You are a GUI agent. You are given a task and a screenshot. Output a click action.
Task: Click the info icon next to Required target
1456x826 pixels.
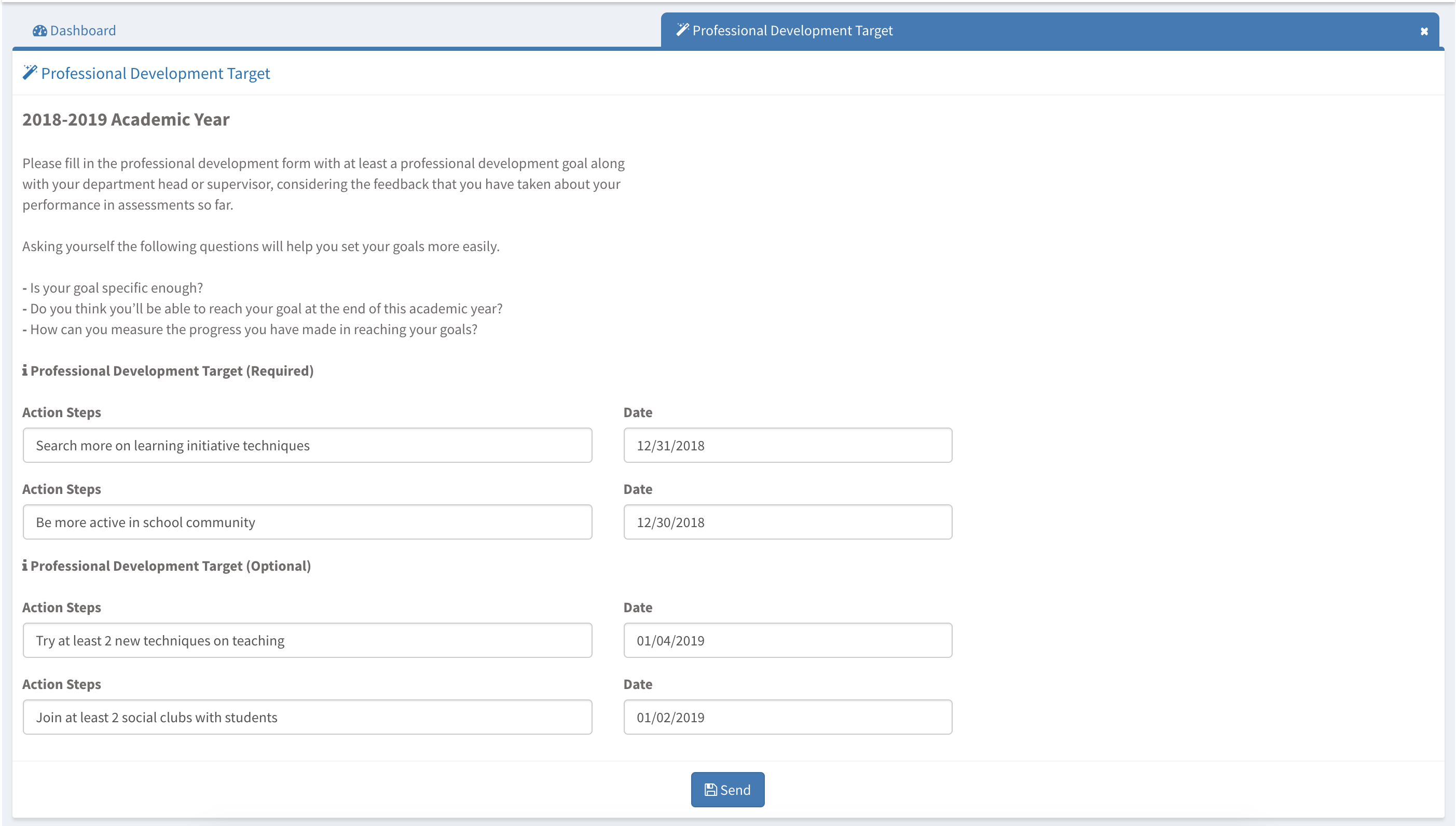pos(25,370)
